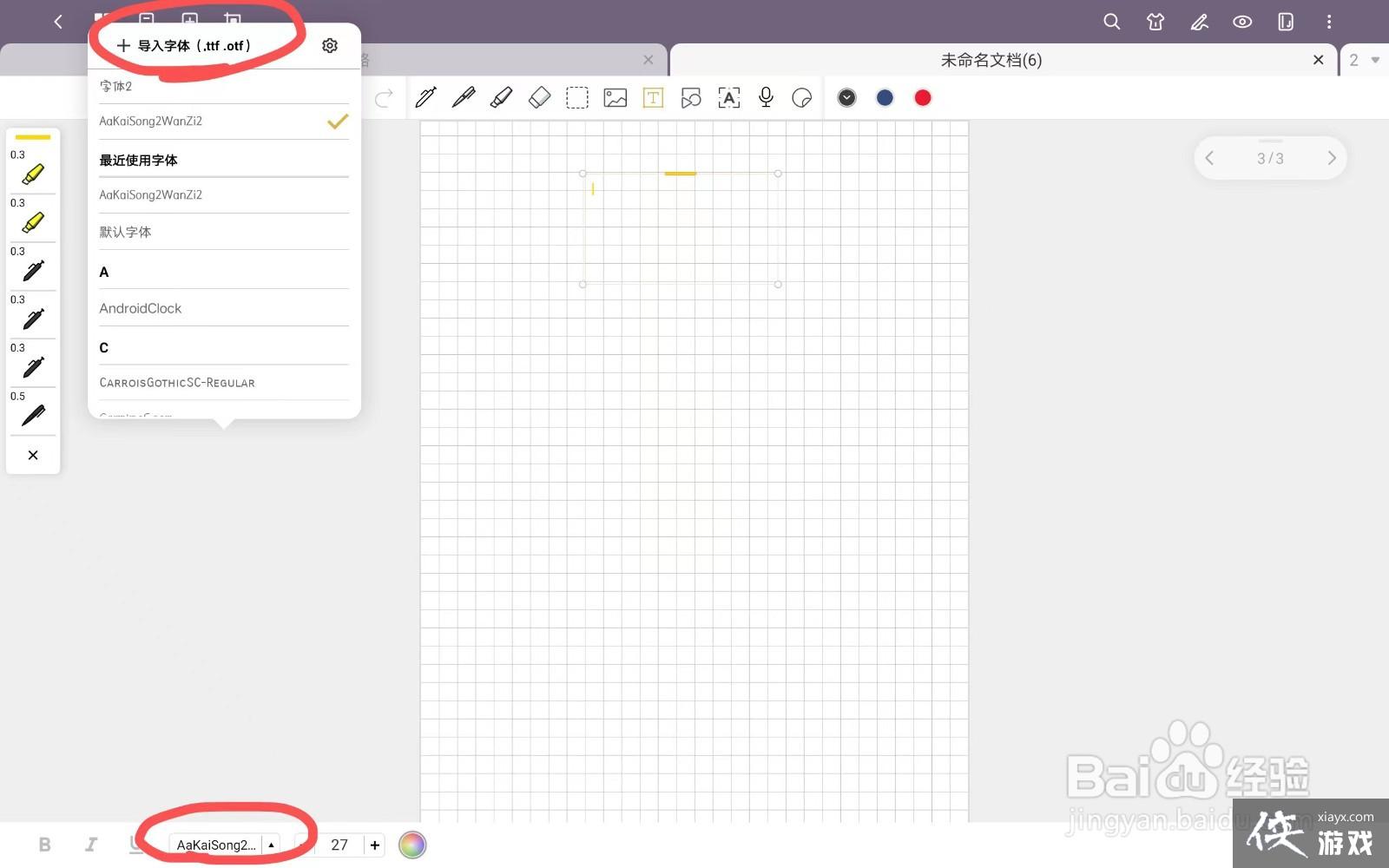
Task: Choose the AndroidClock font
Action: point(224,308)
